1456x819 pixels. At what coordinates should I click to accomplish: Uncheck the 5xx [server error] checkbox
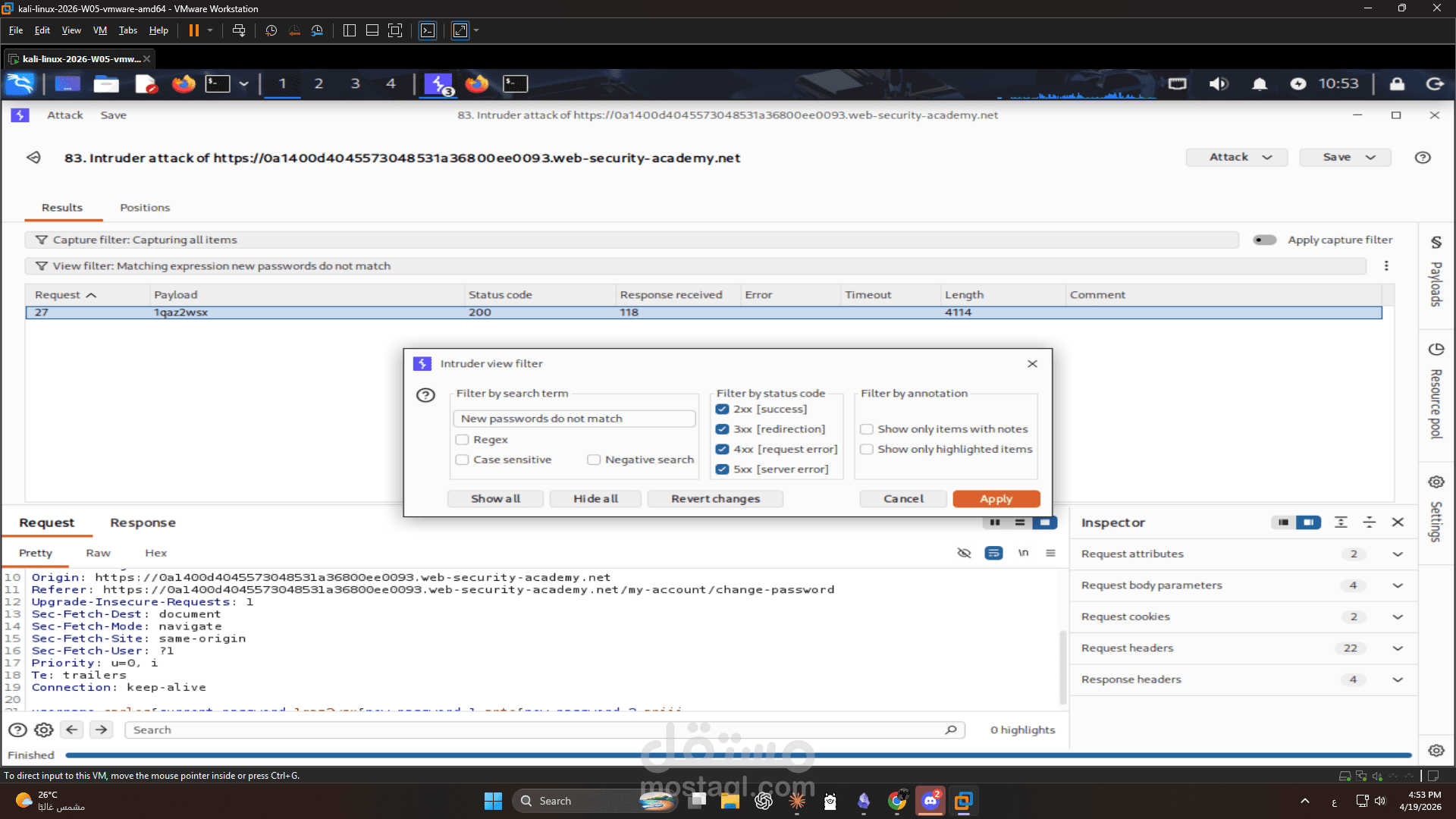[722, 469]
